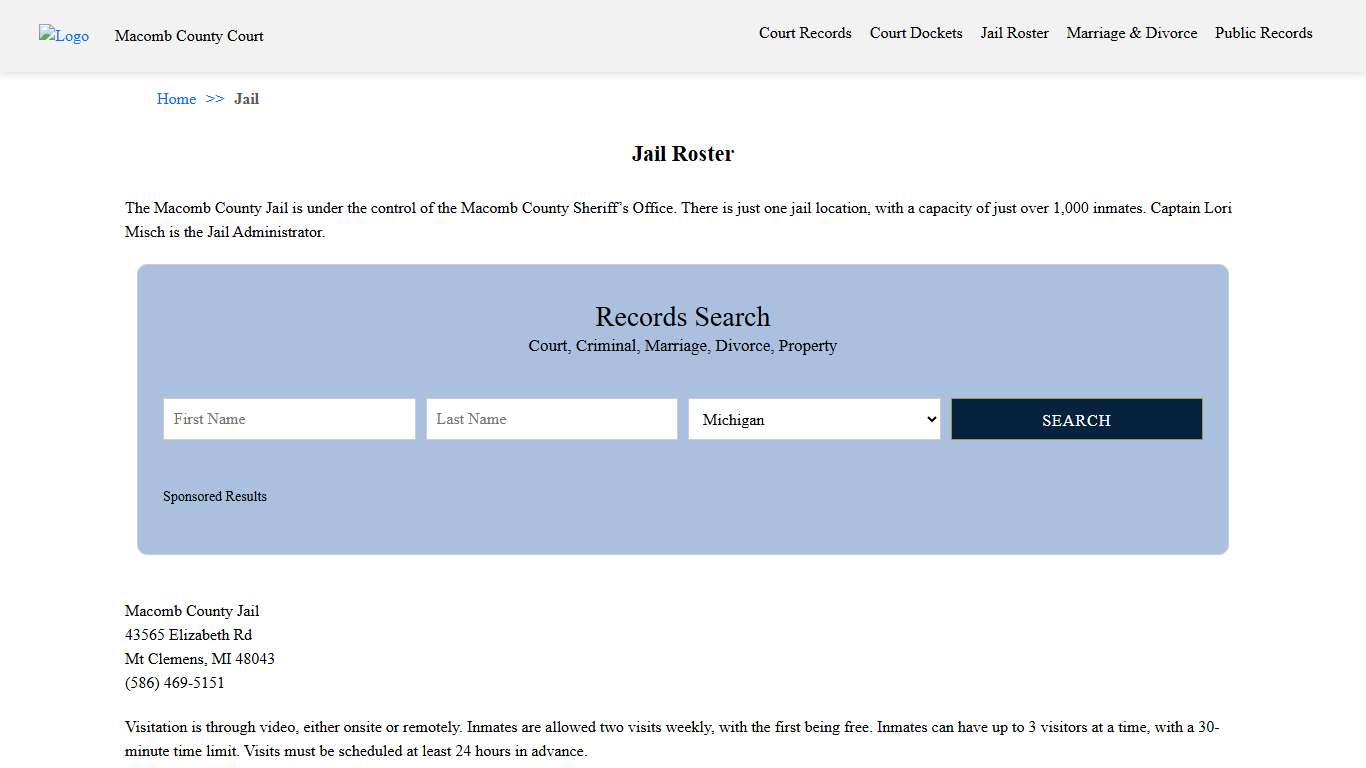Navigate to Home via breadcrumb
Screen dimensions: 1366x768
click(176, 99)
